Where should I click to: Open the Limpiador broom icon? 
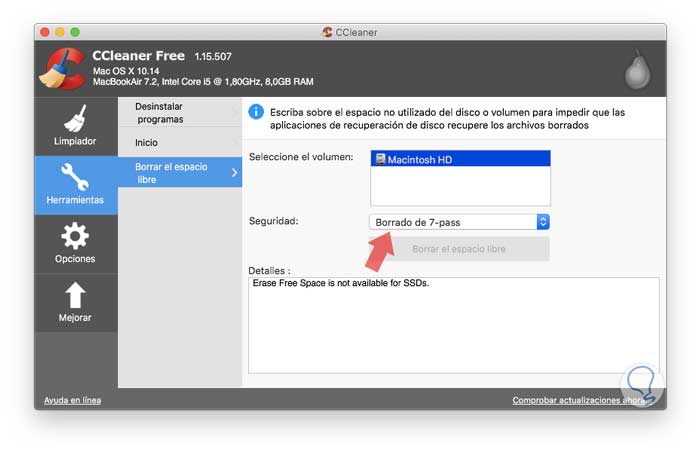point(75,118)
